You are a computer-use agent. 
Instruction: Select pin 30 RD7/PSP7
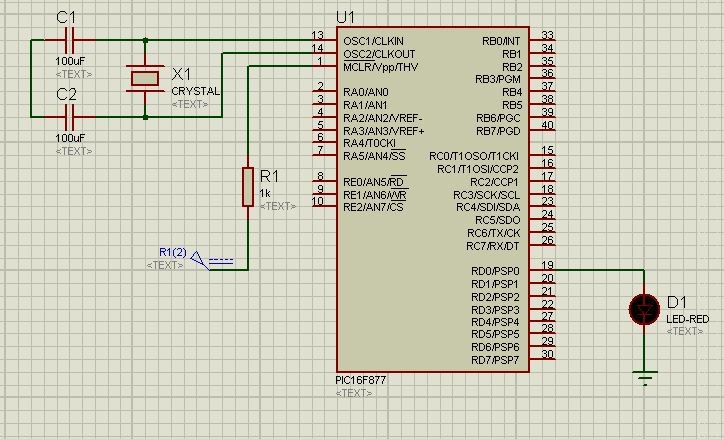click(x=543, y=360)
